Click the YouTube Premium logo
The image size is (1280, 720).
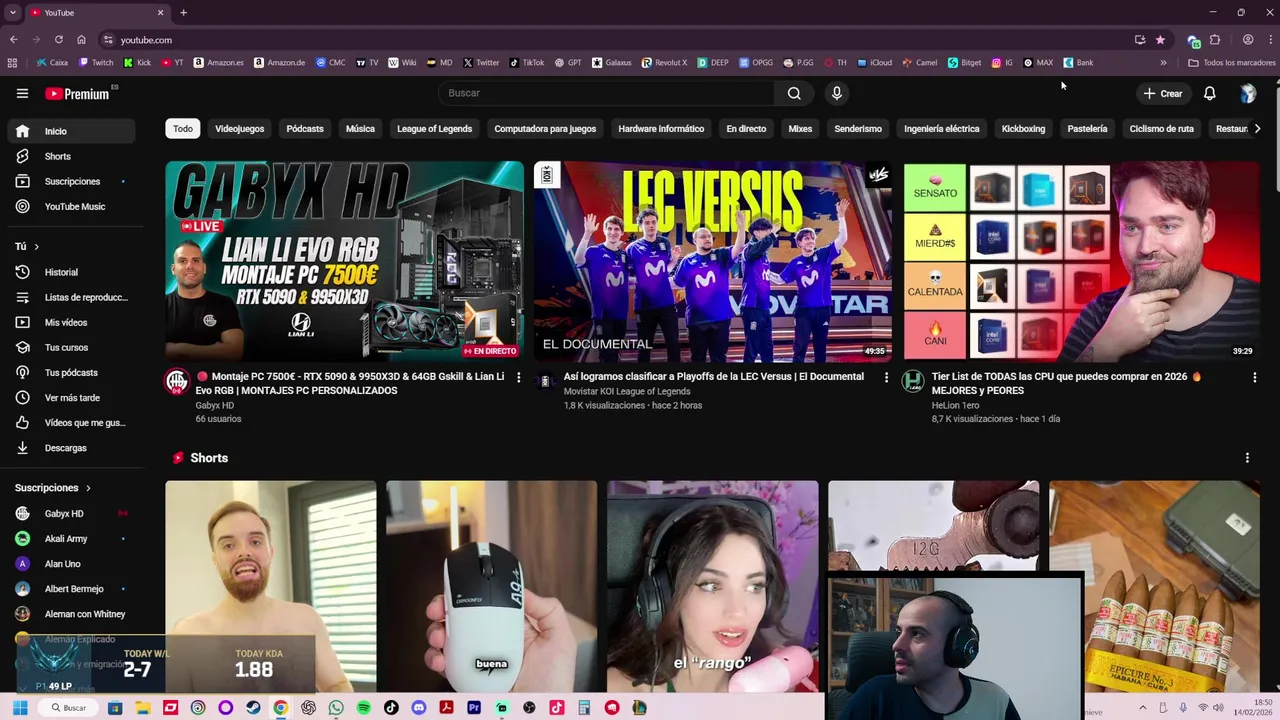(x=77, y=93)
